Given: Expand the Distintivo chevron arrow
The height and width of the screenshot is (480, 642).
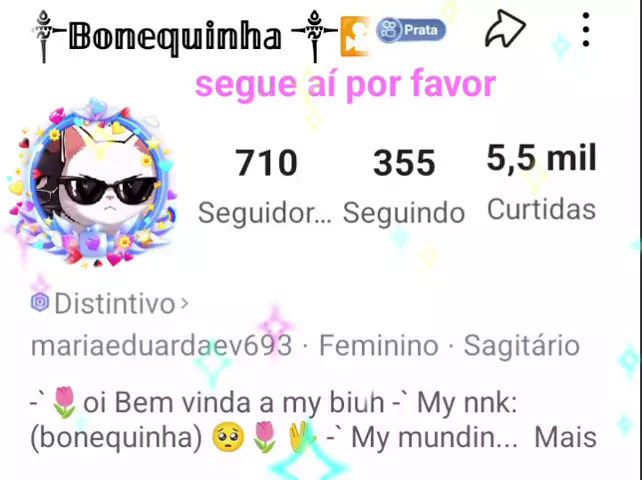Looking at the screenshot, I should click(x=185, y=303).
